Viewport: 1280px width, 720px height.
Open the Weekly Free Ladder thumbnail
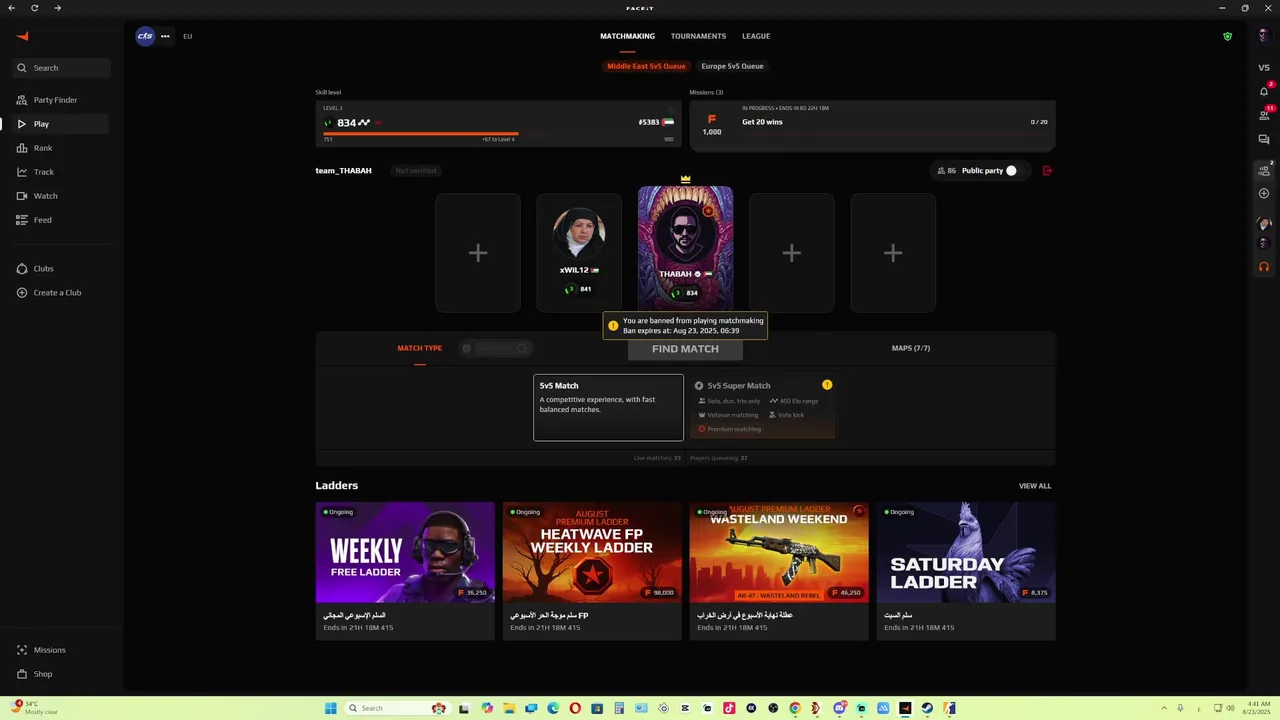[405, 552]
